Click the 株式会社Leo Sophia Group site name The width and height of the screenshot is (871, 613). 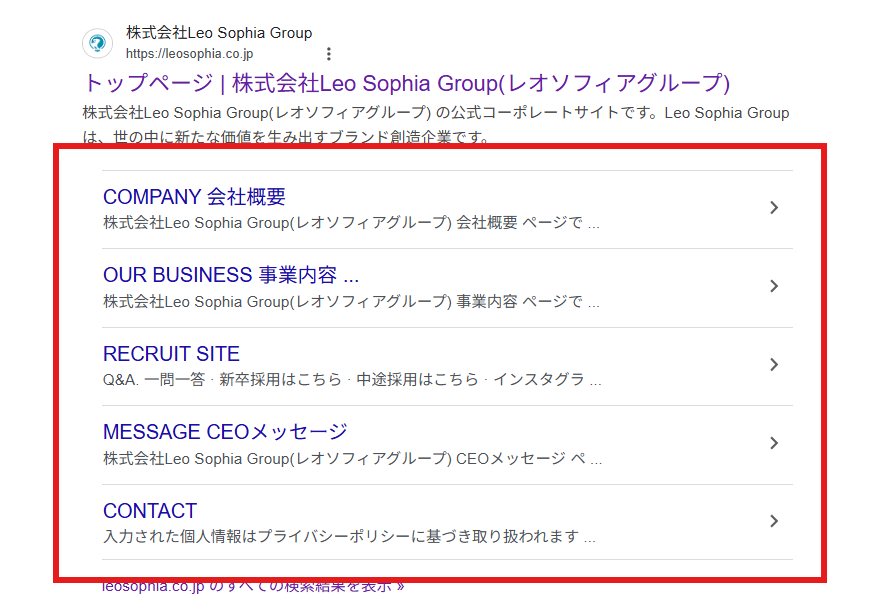pyautogui.click(x=219, y=33)
